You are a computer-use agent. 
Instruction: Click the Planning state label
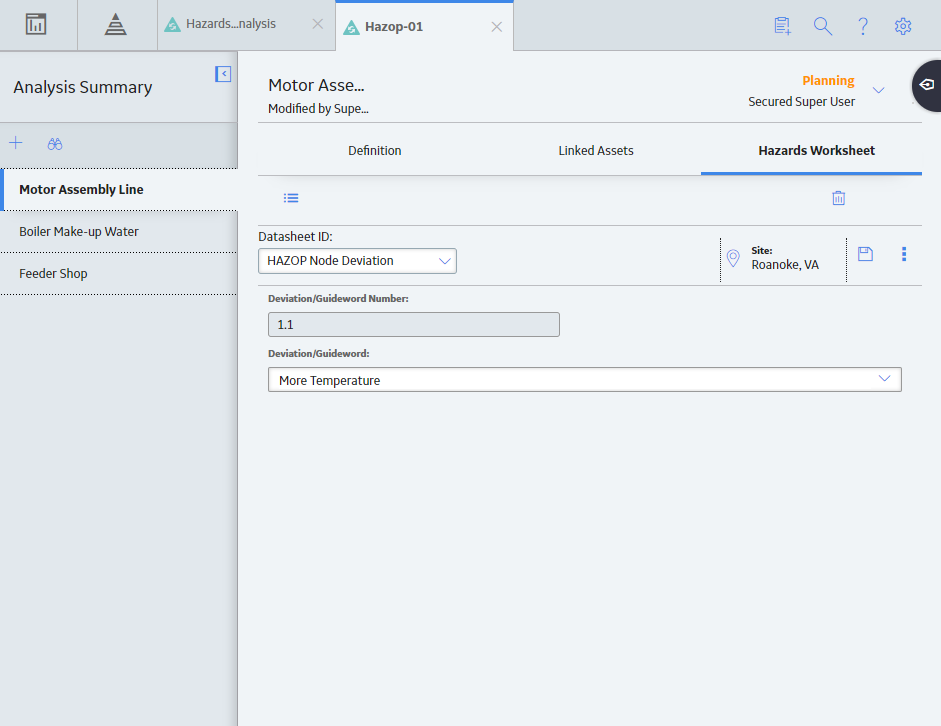(828, 80)
